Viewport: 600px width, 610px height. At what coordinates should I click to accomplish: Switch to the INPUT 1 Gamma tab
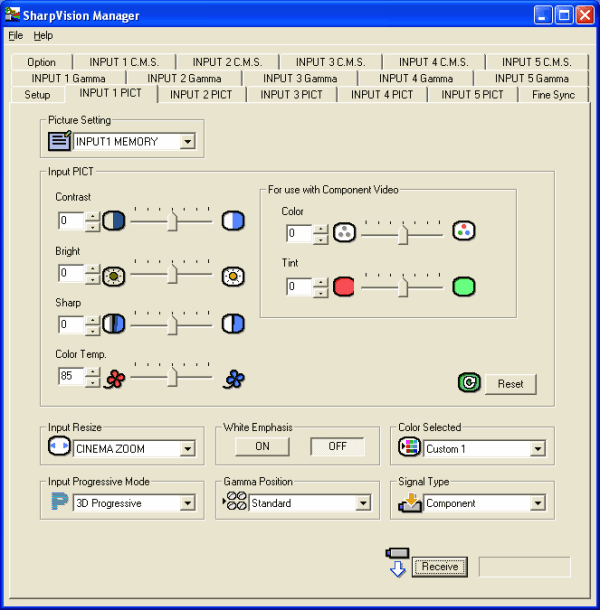(68, 79)
